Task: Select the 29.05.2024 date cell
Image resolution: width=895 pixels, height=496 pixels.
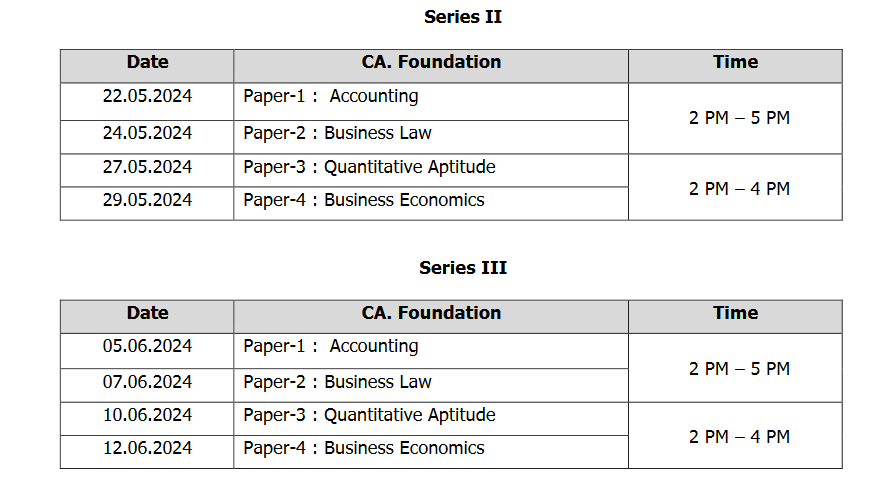Action: (147, 200)
